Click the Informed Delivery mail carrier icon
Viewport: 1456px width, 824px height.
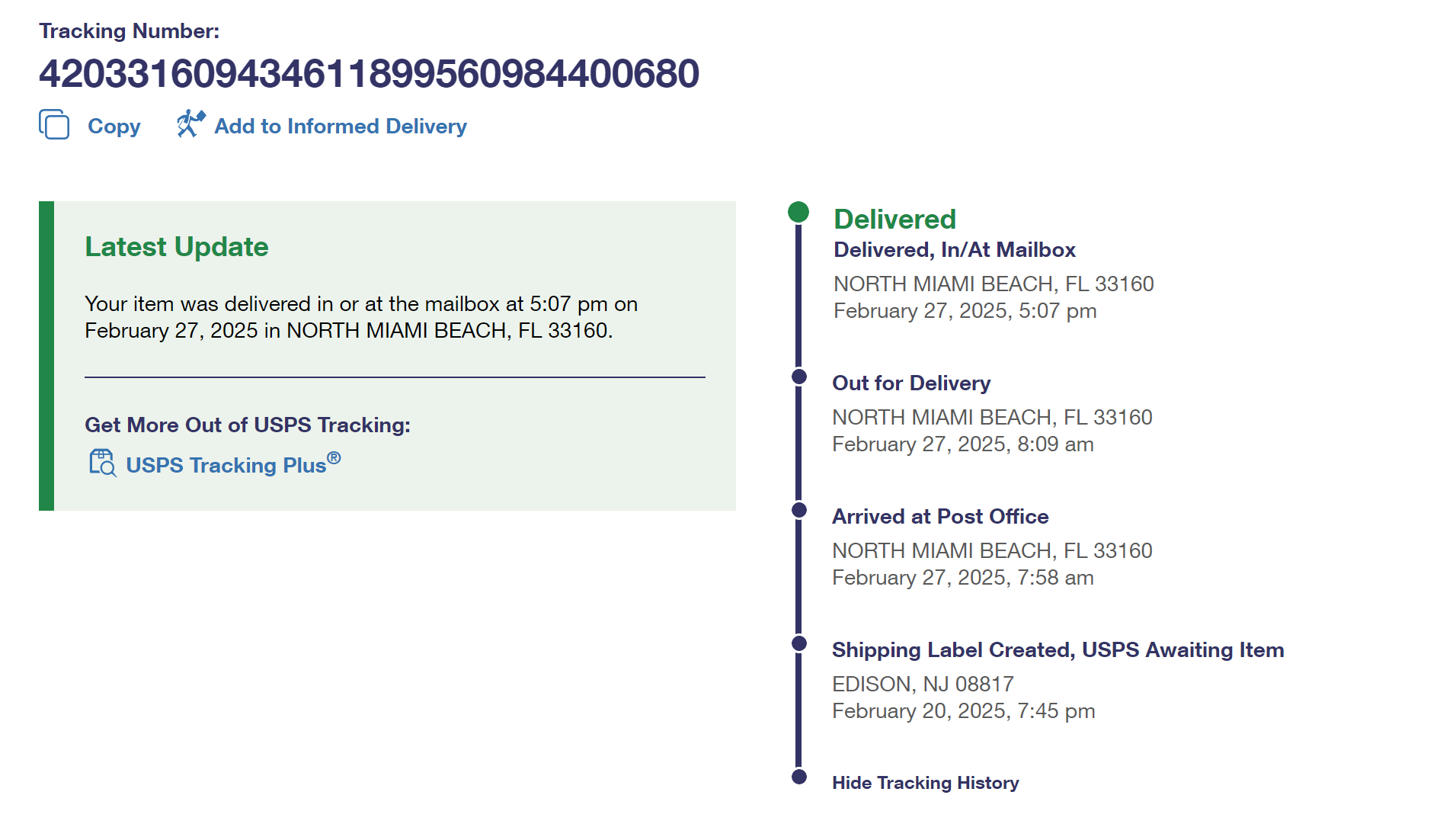click(x=190, y=123)
